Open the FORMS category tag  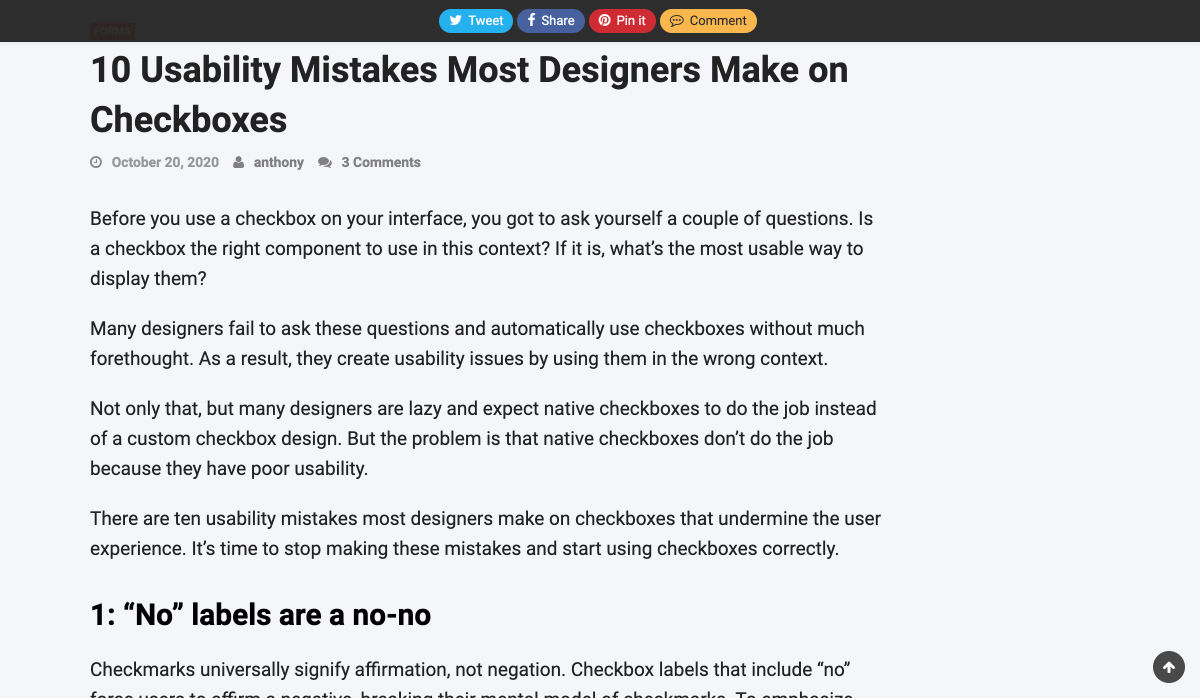click(111, 32)
